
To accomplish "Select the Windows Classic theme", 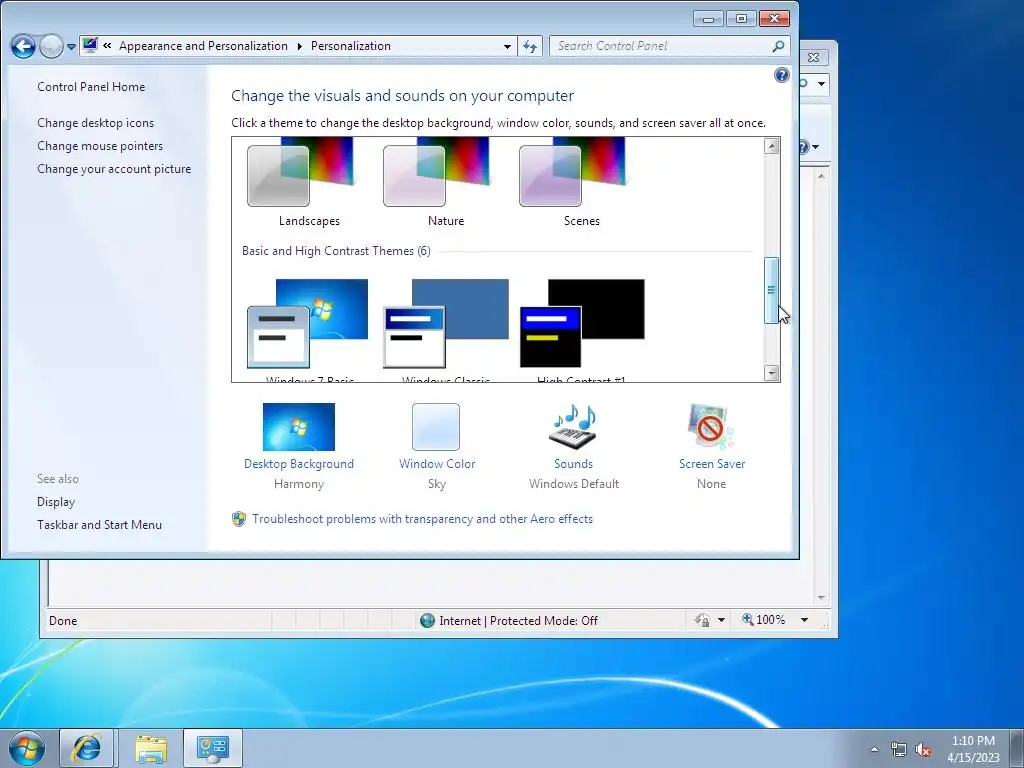I will click(x=446, y=328).
